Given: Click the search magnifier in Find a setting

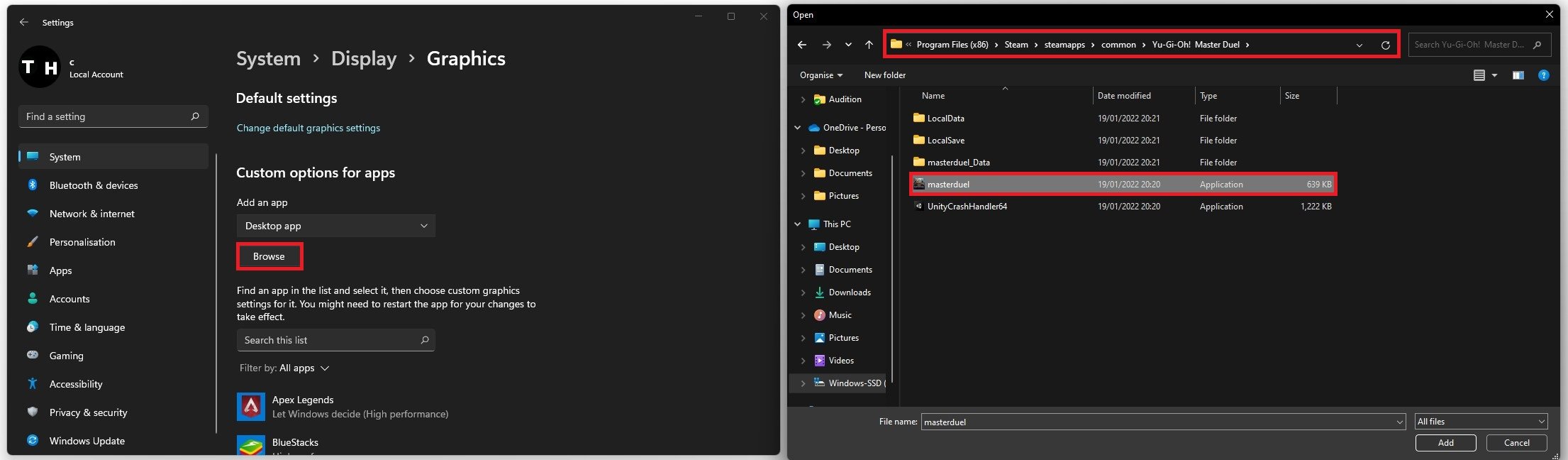Looking at the screenshot, I should [x=195, y=116].
